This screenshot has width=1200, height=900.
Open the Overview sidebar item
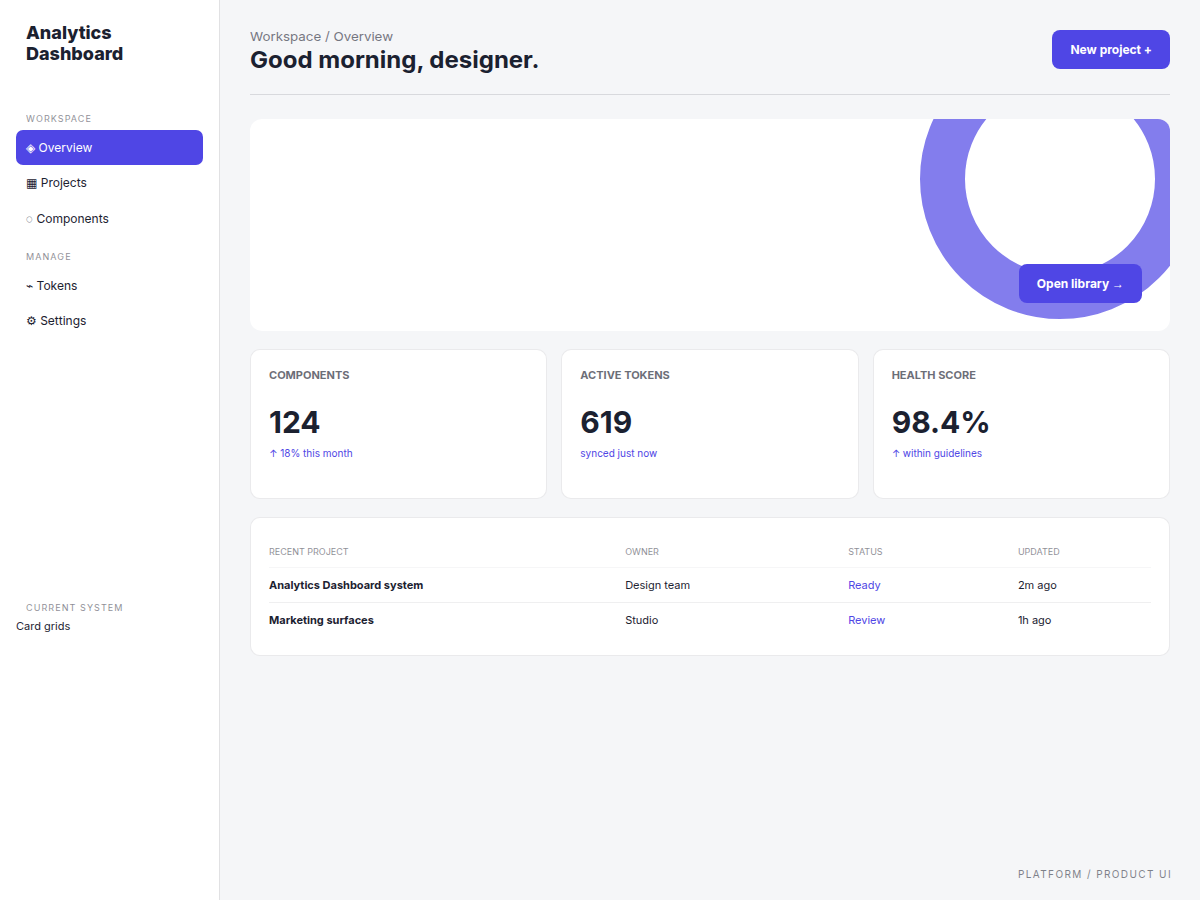(109, 147)
